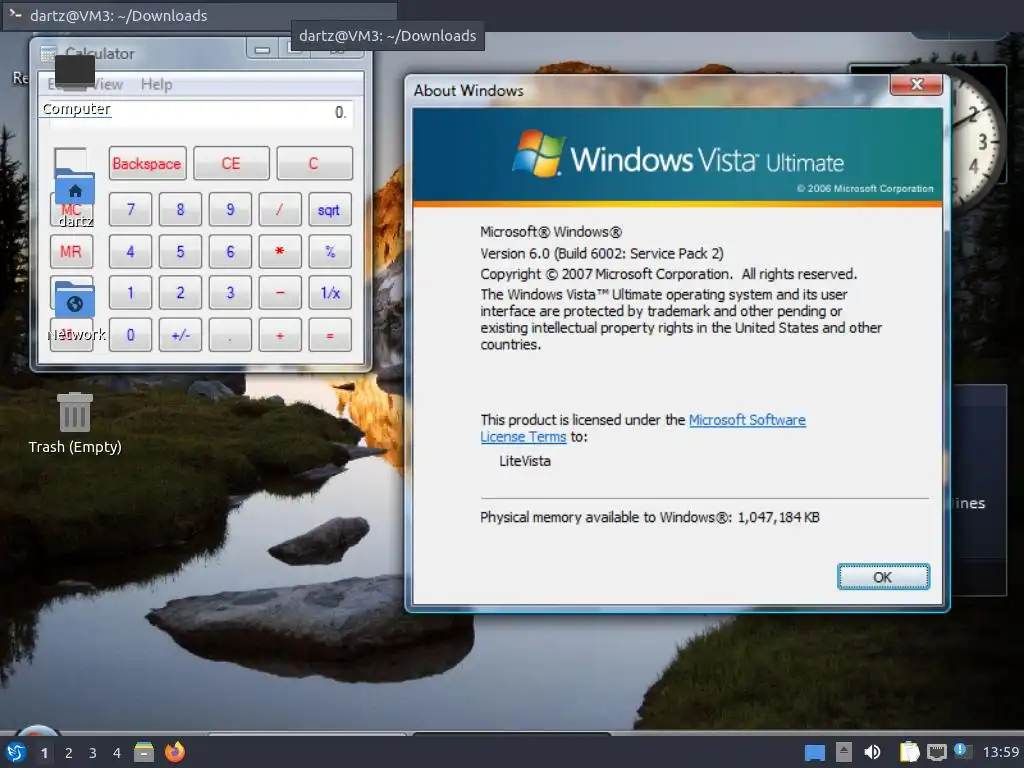Click the Windows Vista Ultimate logo banner

click(677, 155)
